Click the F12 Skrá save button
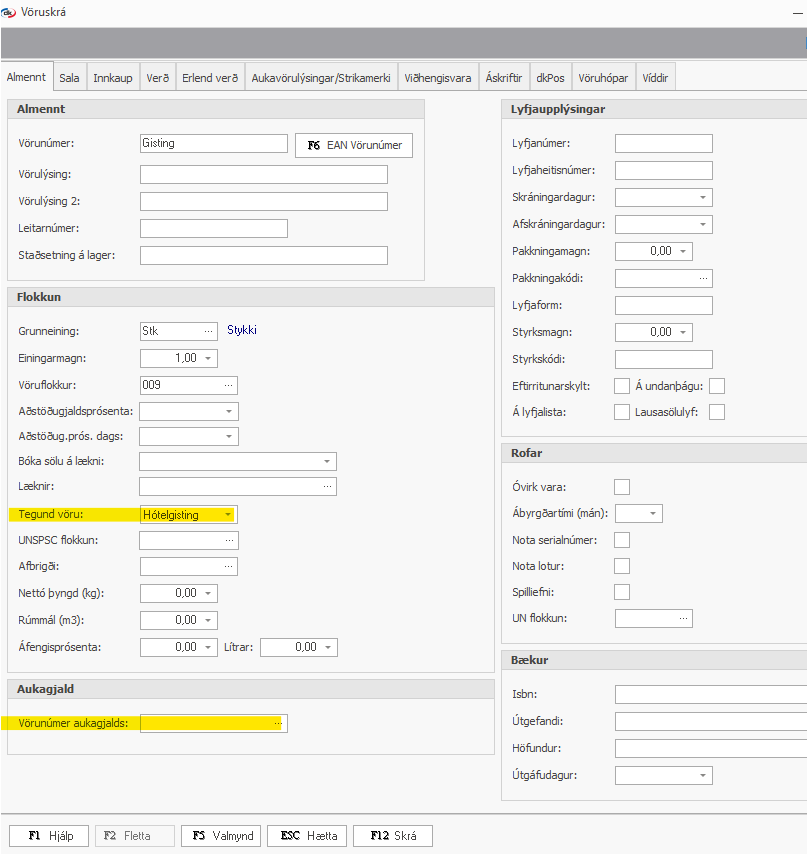Screen dimensions: 807x854 pyautogui.click(x=393, y=836)
